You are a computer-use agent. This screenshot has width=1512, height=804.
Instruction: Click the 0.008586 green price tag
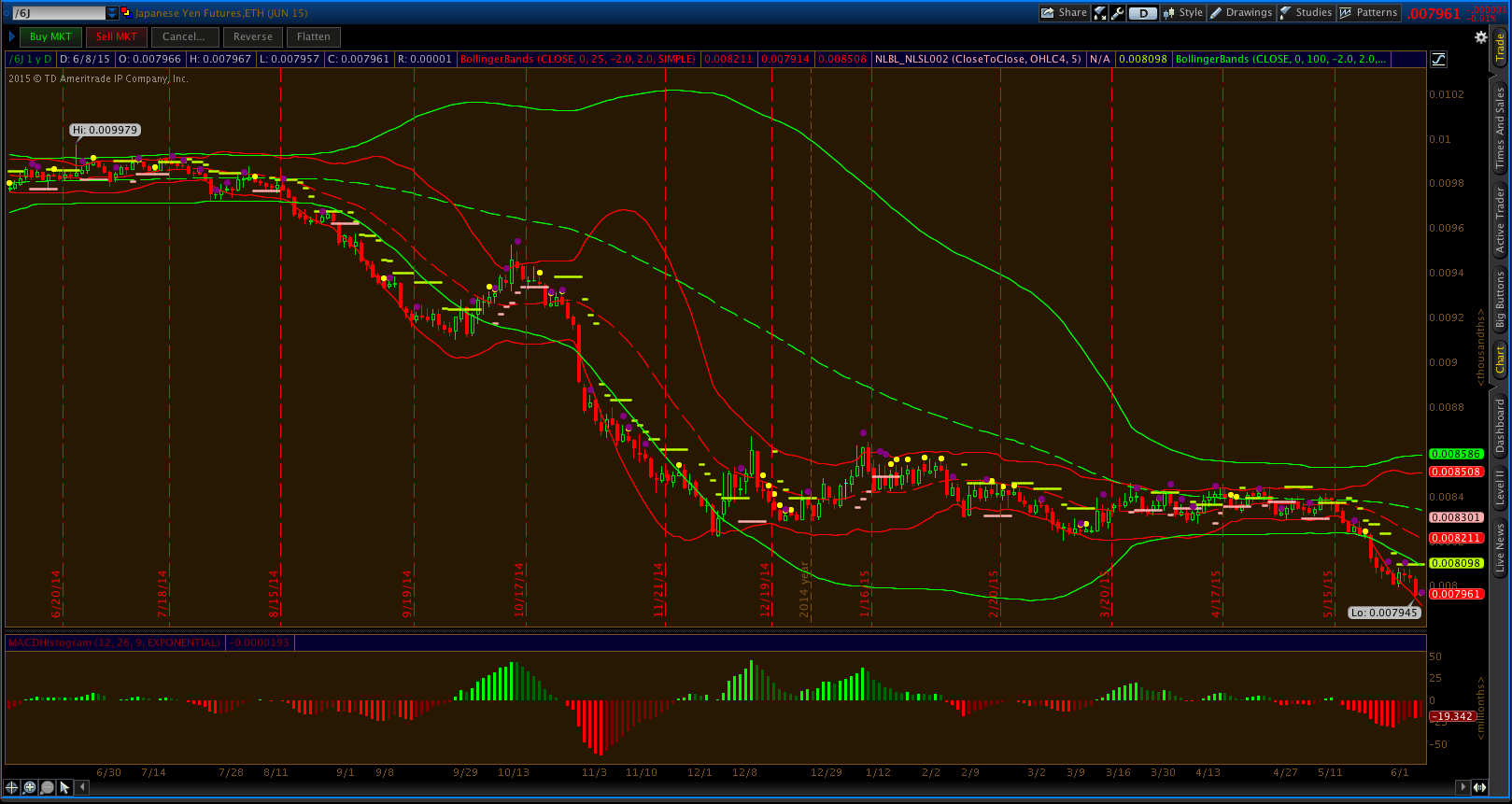[1456, 454]
